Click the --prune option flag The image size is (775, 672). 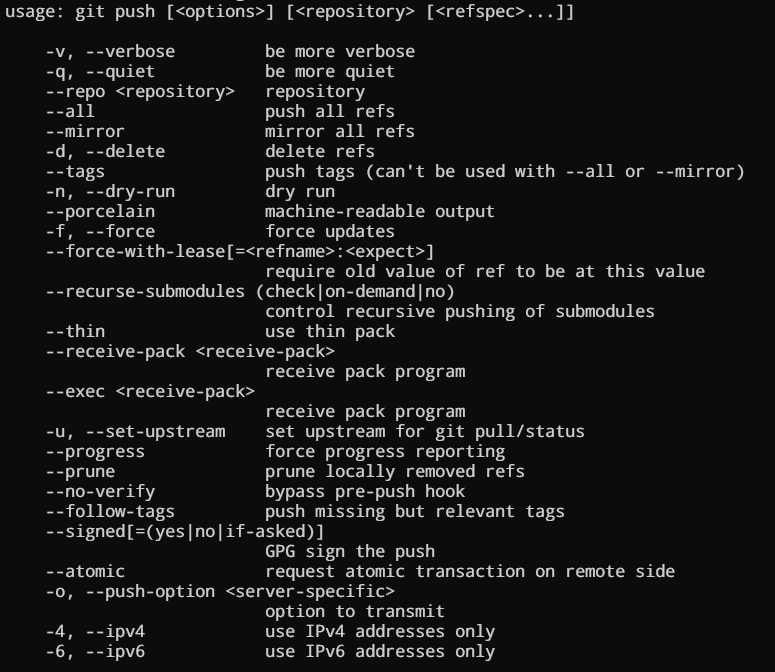(x=80, y=472)
